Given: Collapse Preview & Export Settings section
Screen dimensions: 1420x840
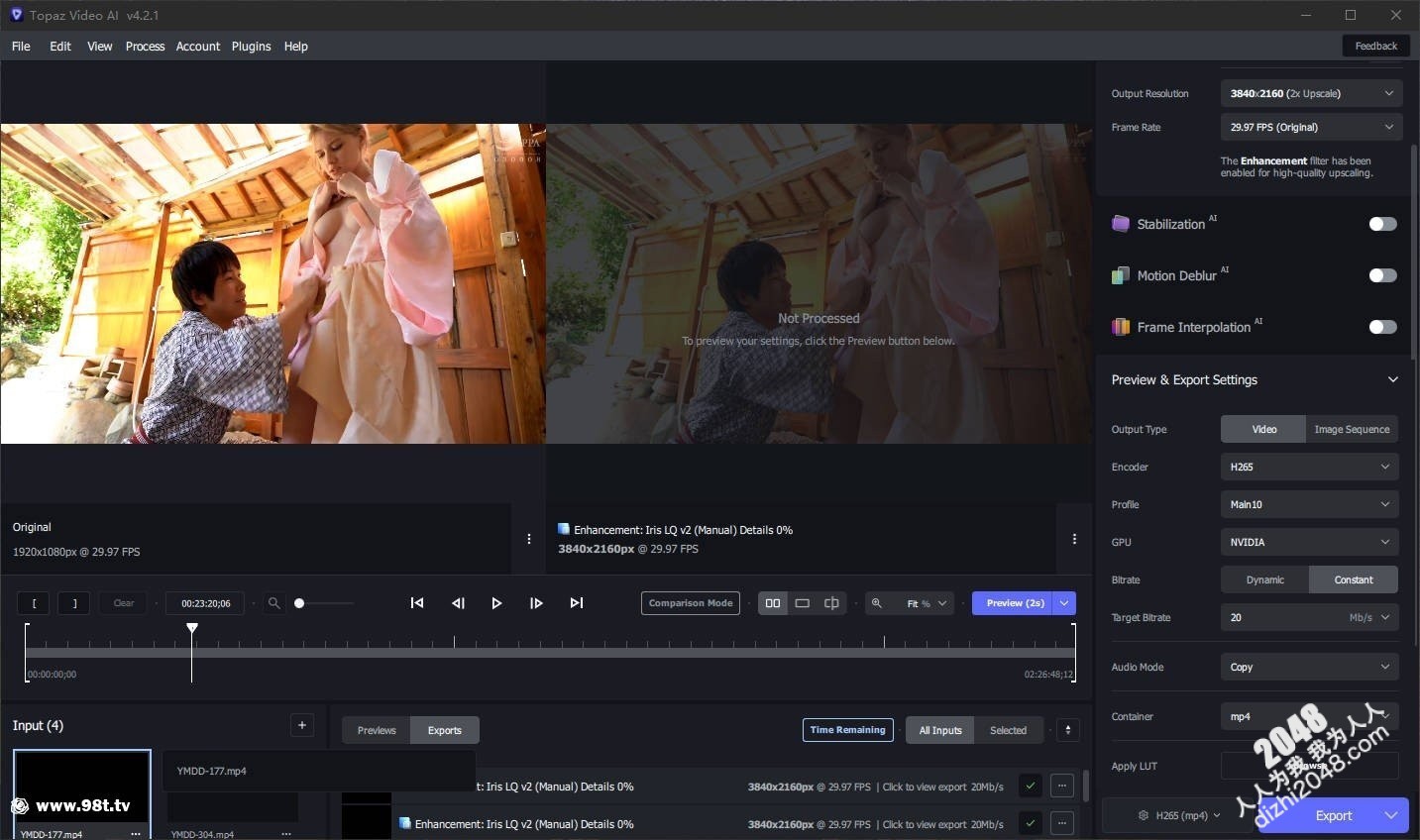Looking at the screenshot, I should point(1392,380).
